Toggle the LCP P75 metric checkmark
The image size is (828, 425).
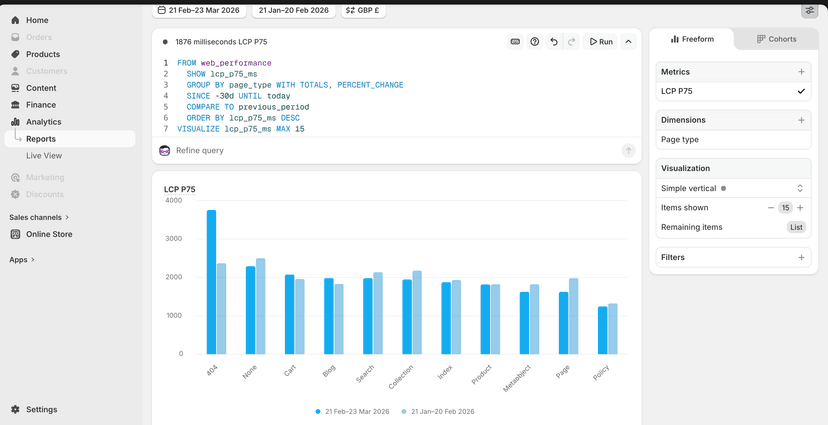tap(801, 91)
